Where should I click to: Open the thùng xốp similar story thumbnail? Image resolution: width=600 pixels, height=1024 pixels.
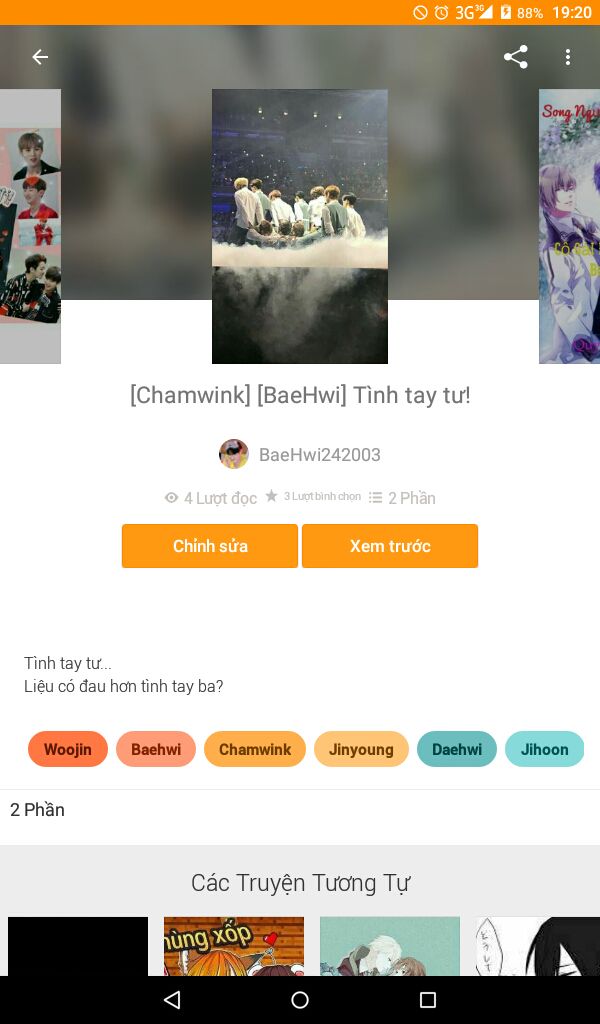click(x=234, y=946)
